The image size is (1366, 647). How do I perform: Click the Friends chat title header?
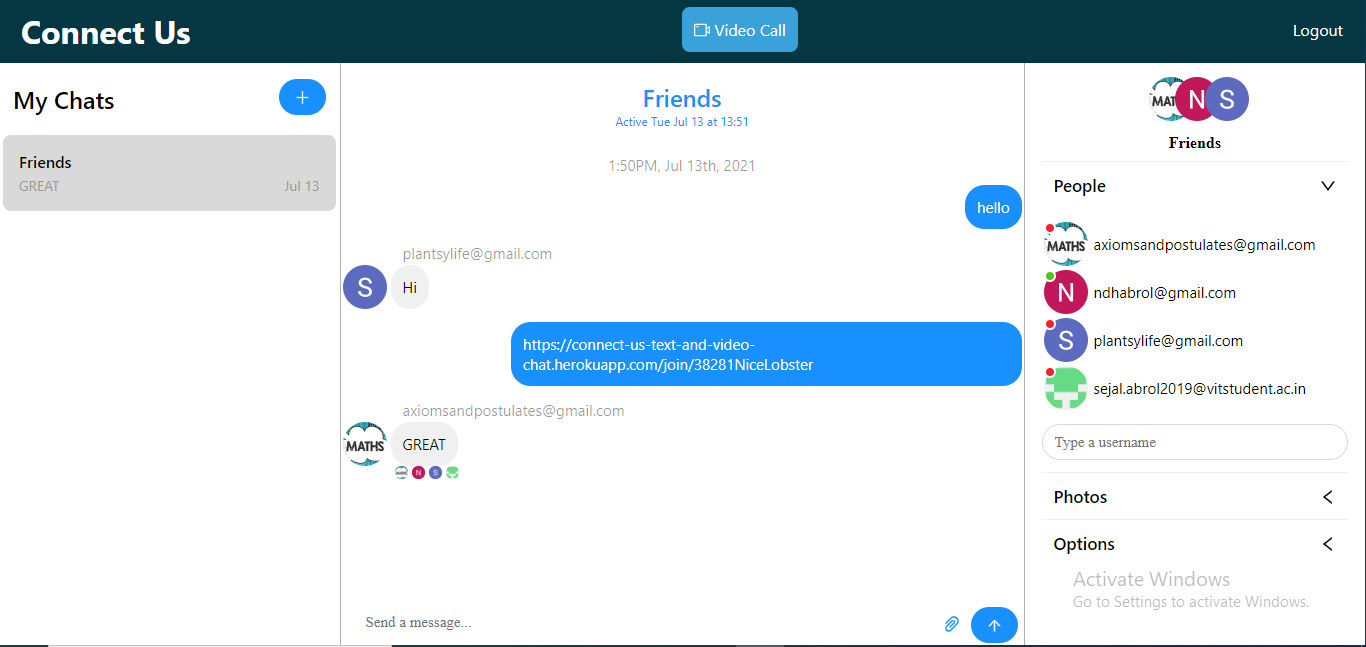(x=682, y=99)
